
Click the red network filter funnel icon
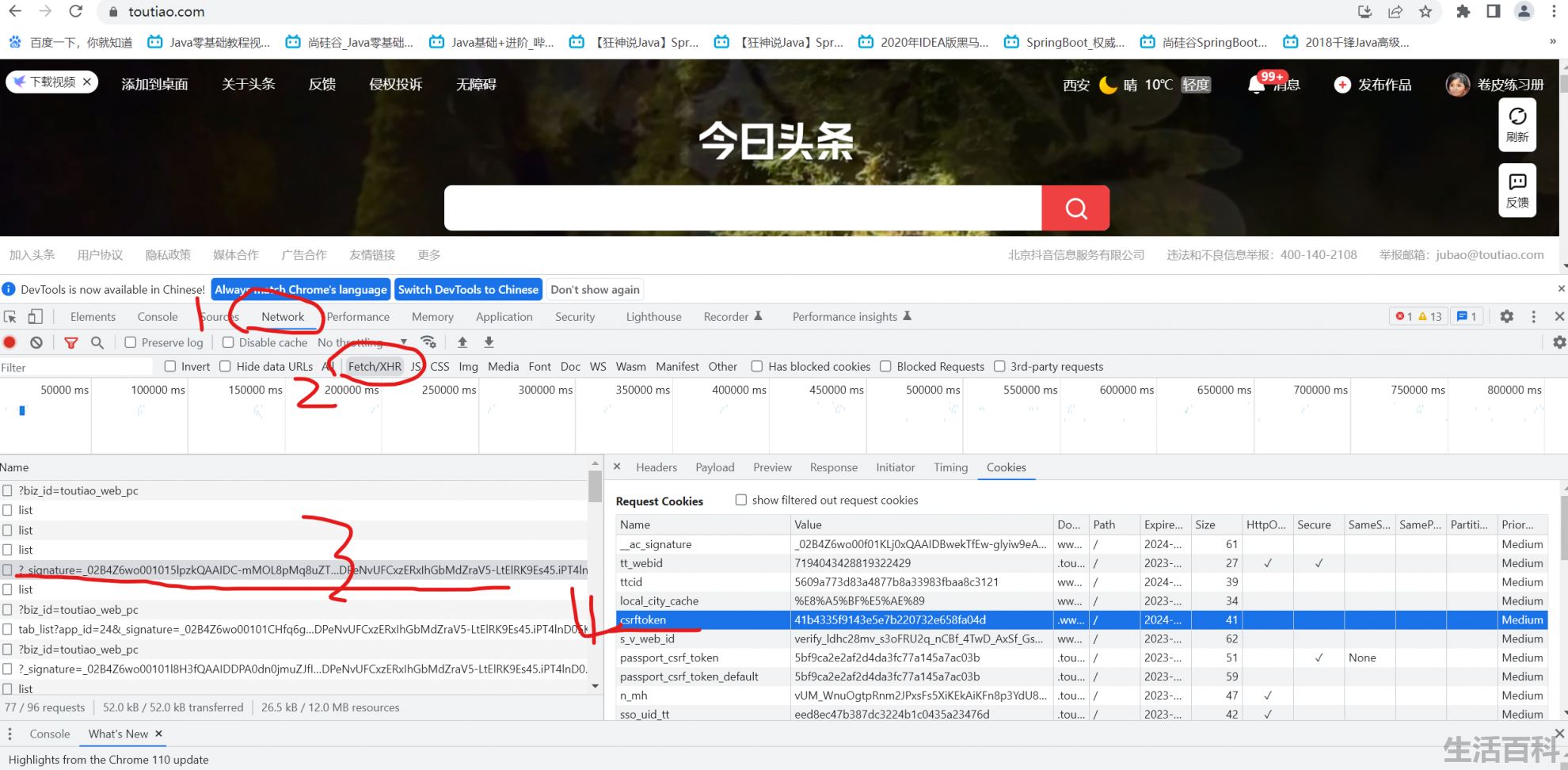71,342
